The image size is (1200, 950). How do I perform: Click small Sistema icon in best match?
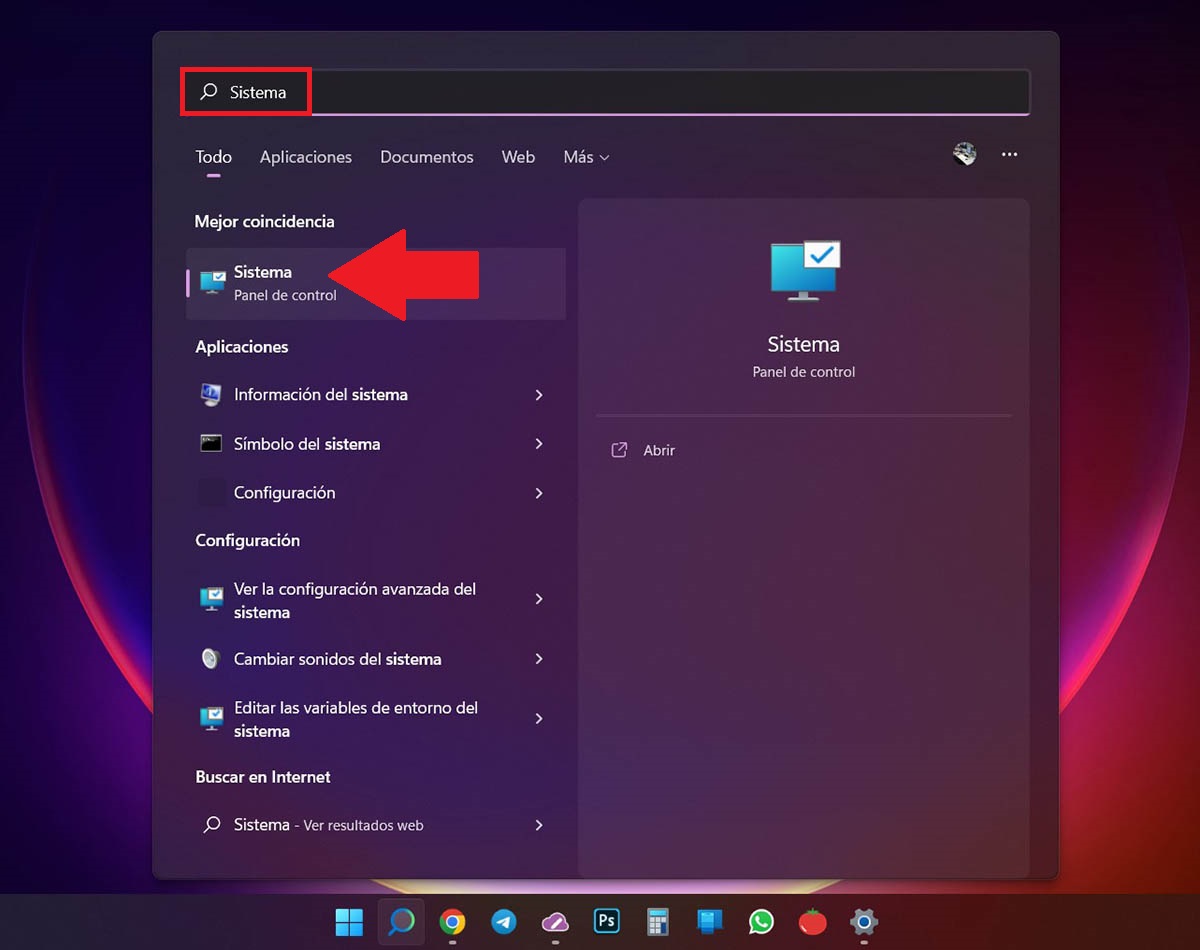tap(212, 283)
